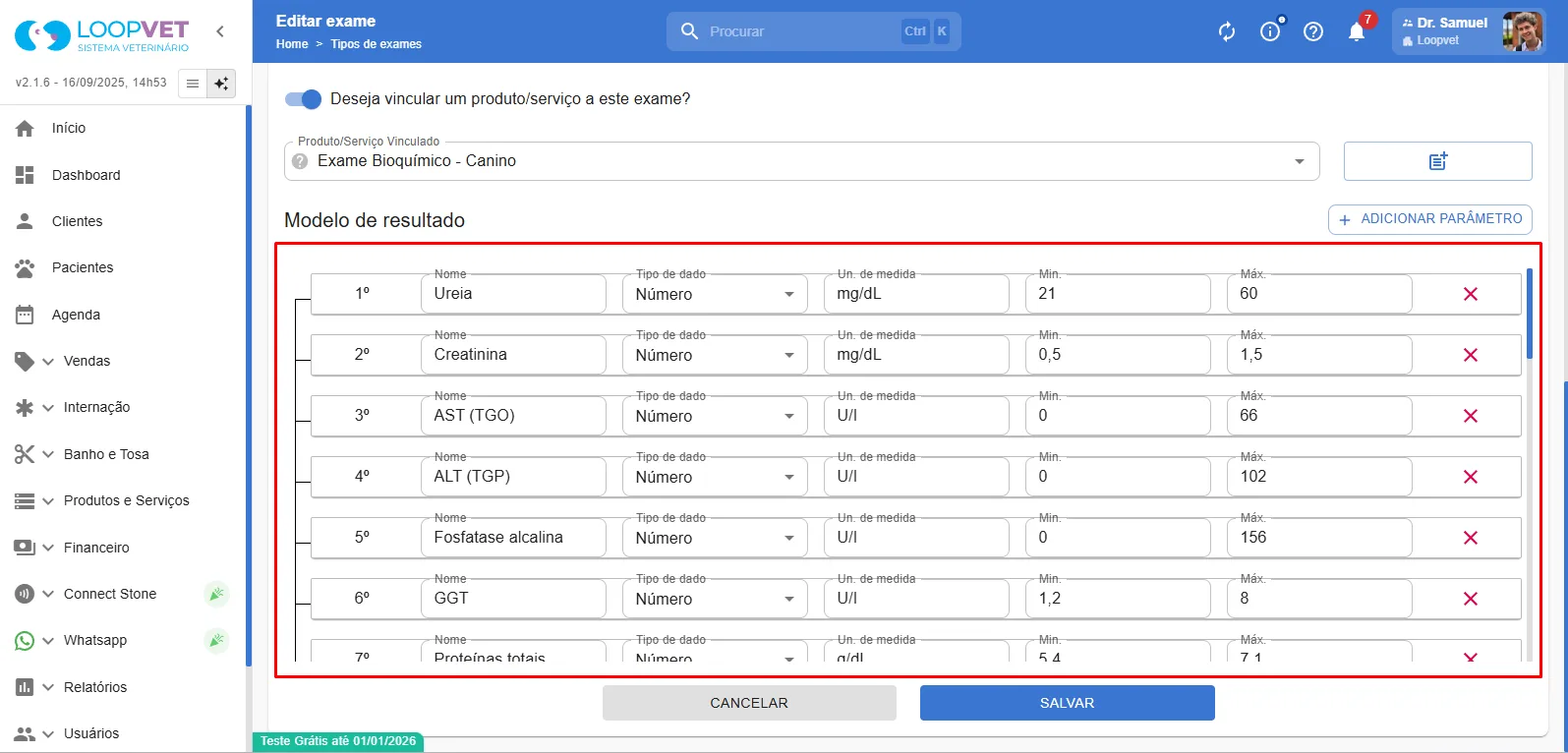Click the Máx field for AST (TGO)
The image size is (1568, 753).
point(1319,416)
